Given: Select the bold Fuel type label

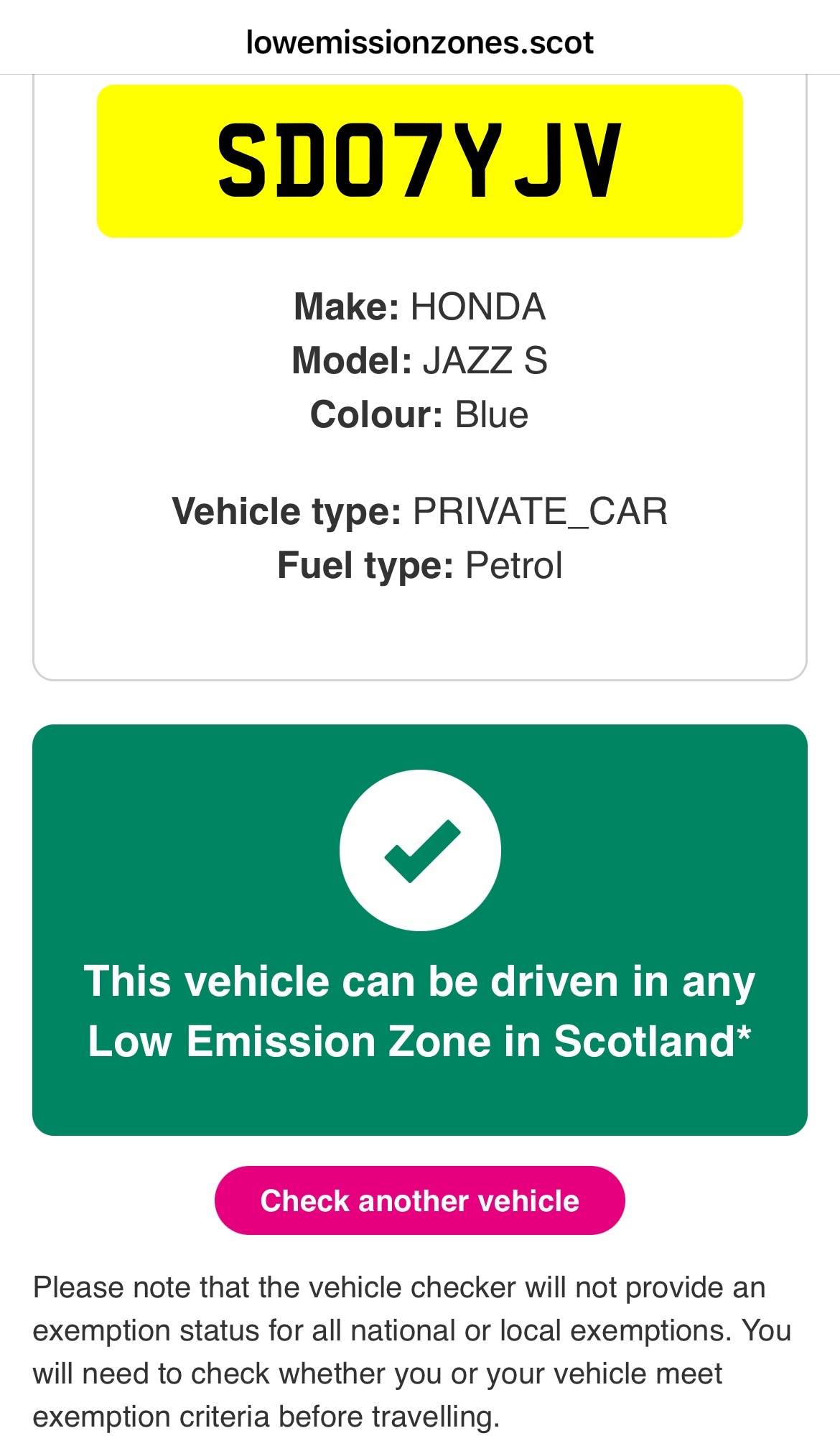Looking at the screenshot, I should click(365, 566).
